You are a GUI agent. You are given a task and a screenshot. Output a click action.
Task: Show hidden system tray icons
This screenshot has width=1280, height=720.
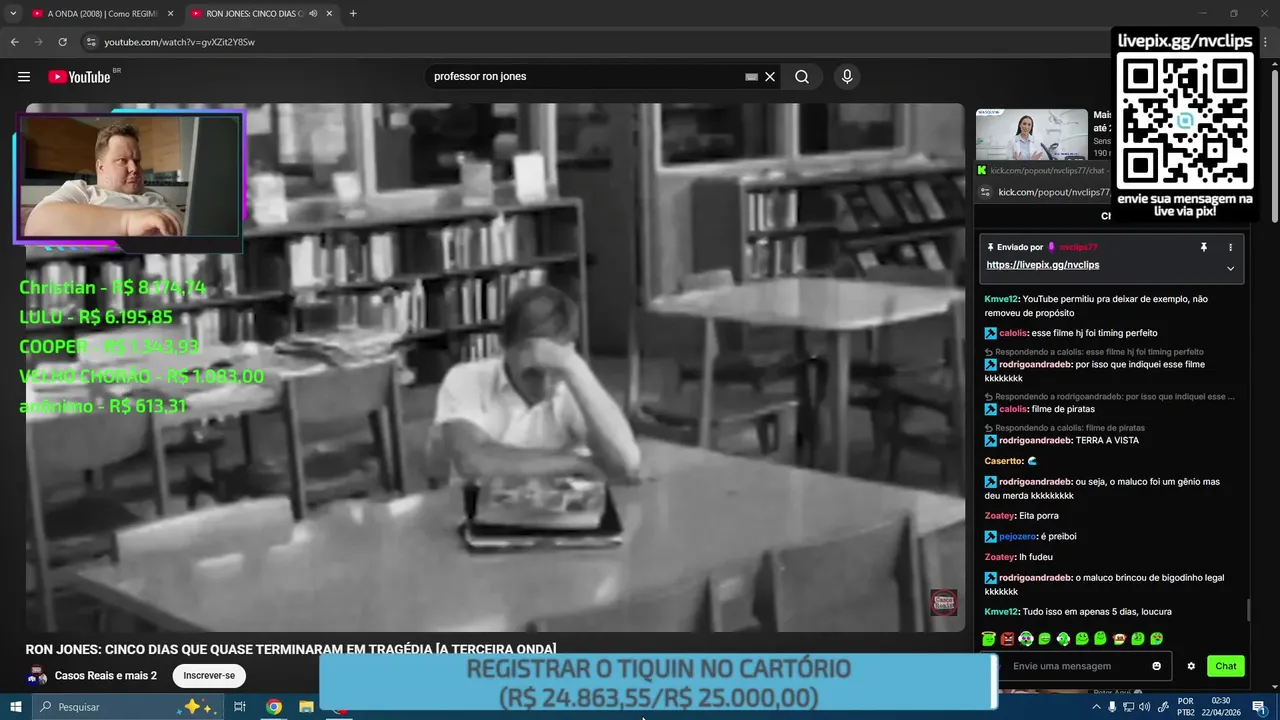[x=1096, y=707]
